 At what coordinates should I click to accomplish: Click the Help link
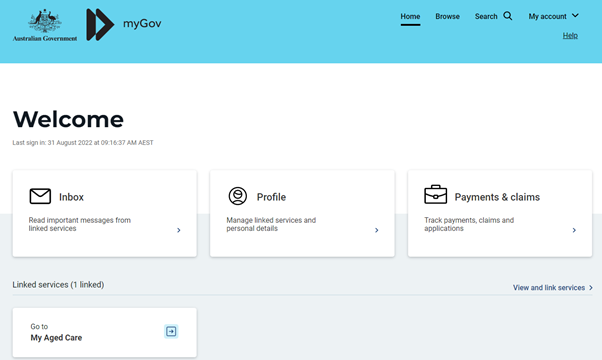click(570, 36)
